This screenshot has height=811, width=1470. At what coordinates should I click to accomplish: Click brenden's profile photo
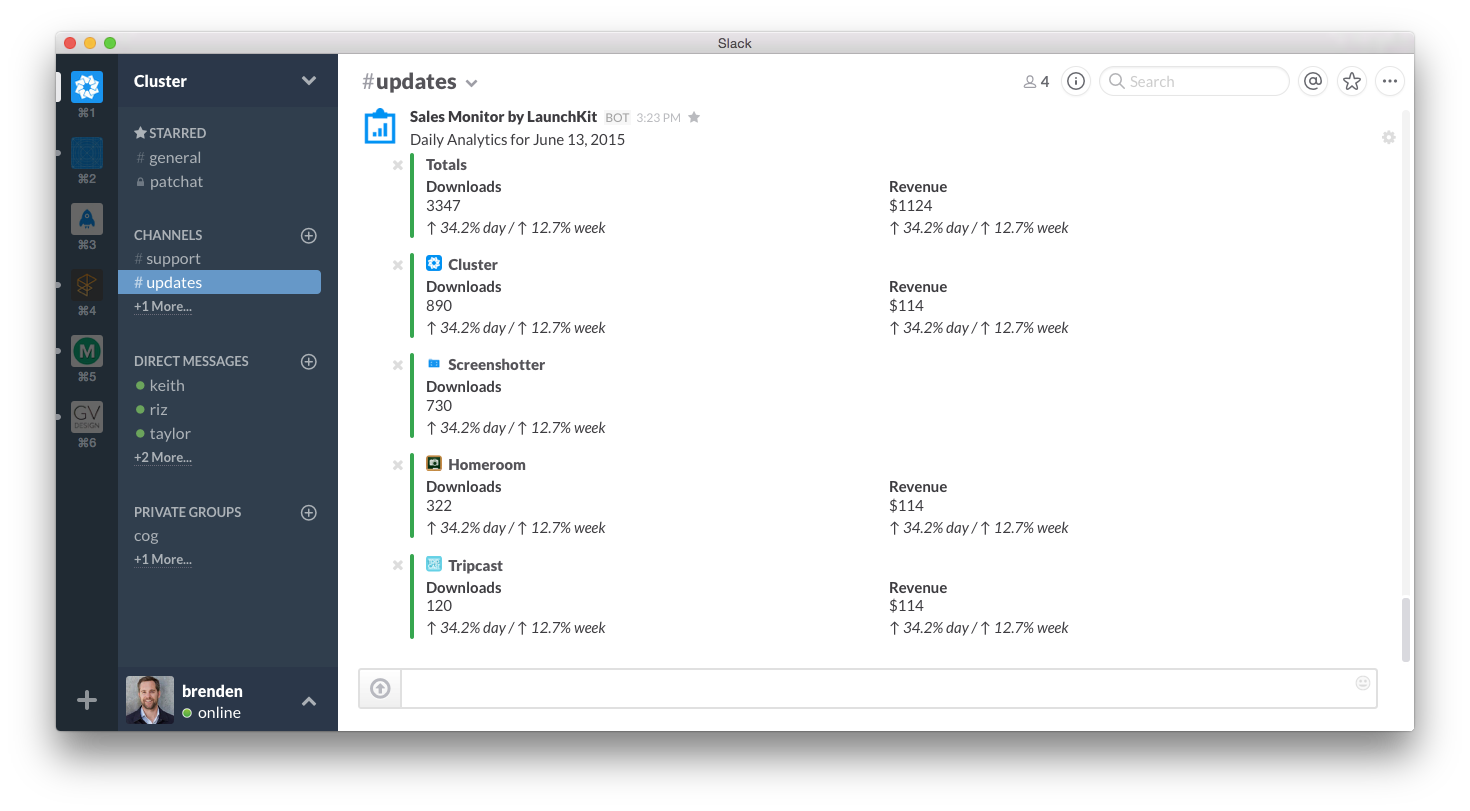tap(150, 700)
